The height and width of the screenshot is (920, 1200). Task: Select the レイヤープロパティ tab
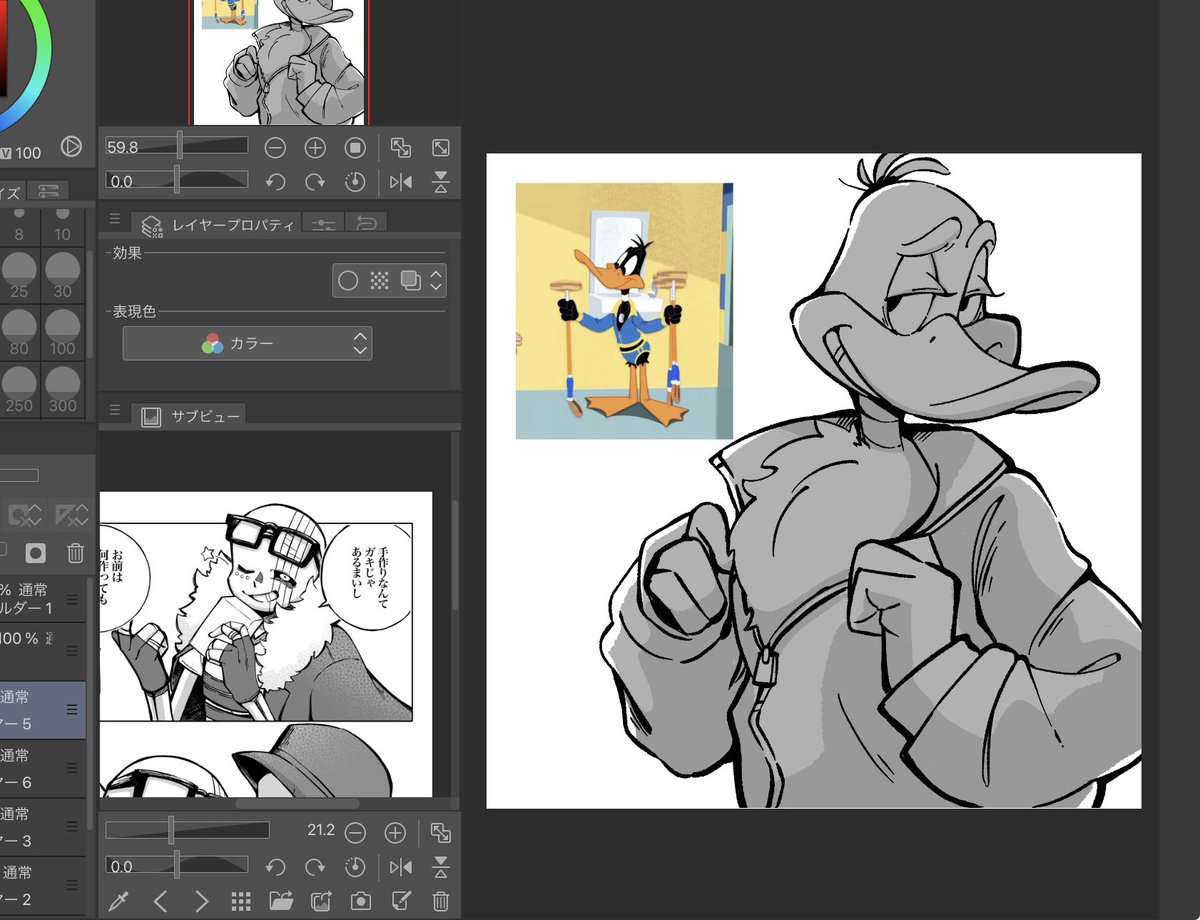tap(217, 224)
